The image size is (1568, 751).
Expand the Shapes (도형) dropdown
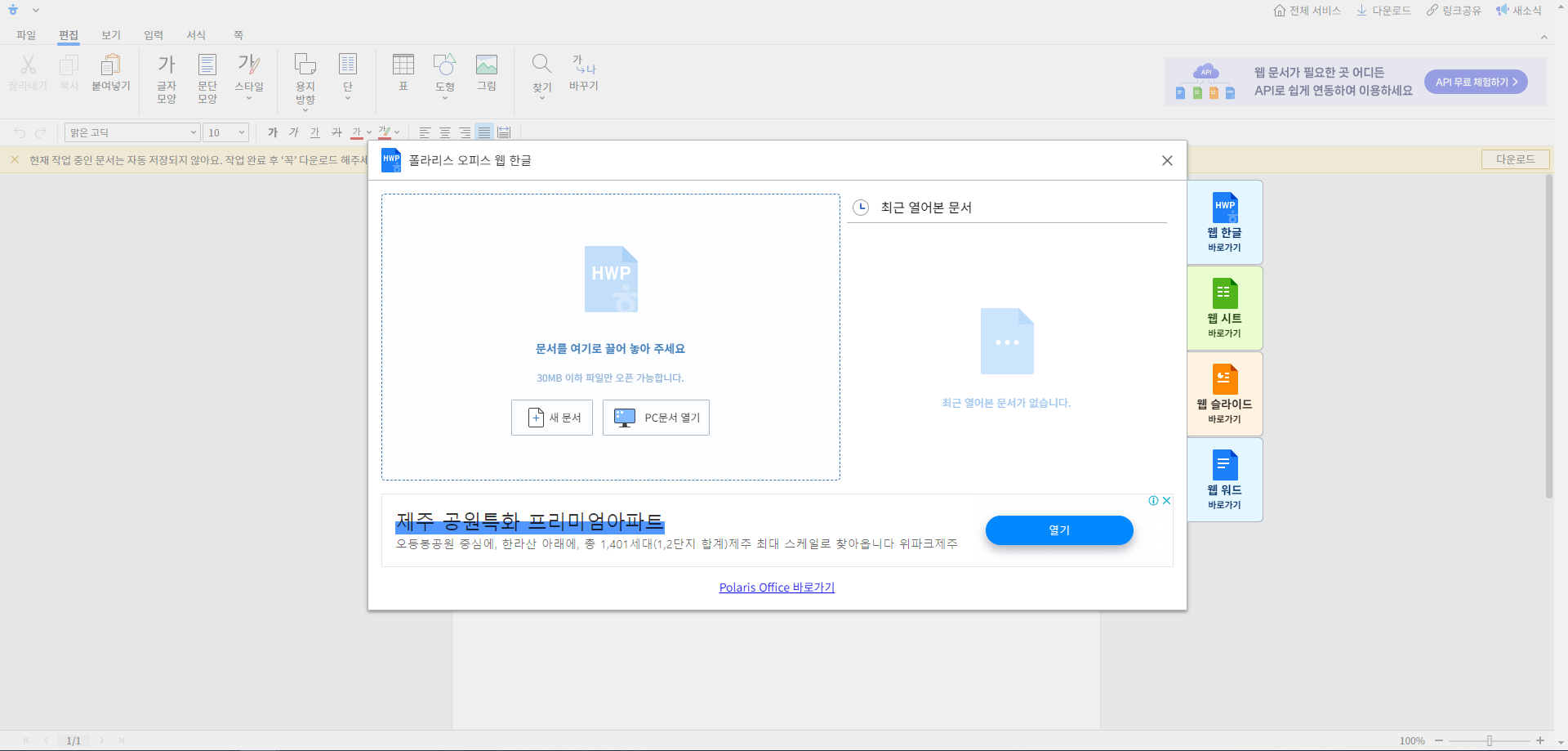[445, 98]
